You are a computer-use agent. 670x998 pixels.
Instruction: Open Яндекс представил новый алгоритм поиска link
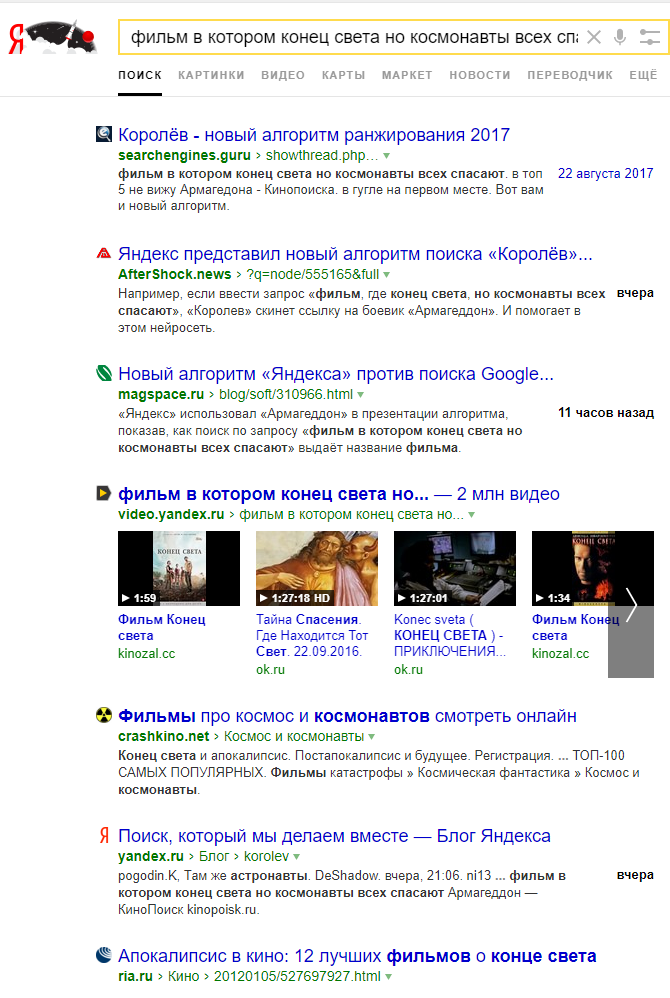[x=355, y=254]
